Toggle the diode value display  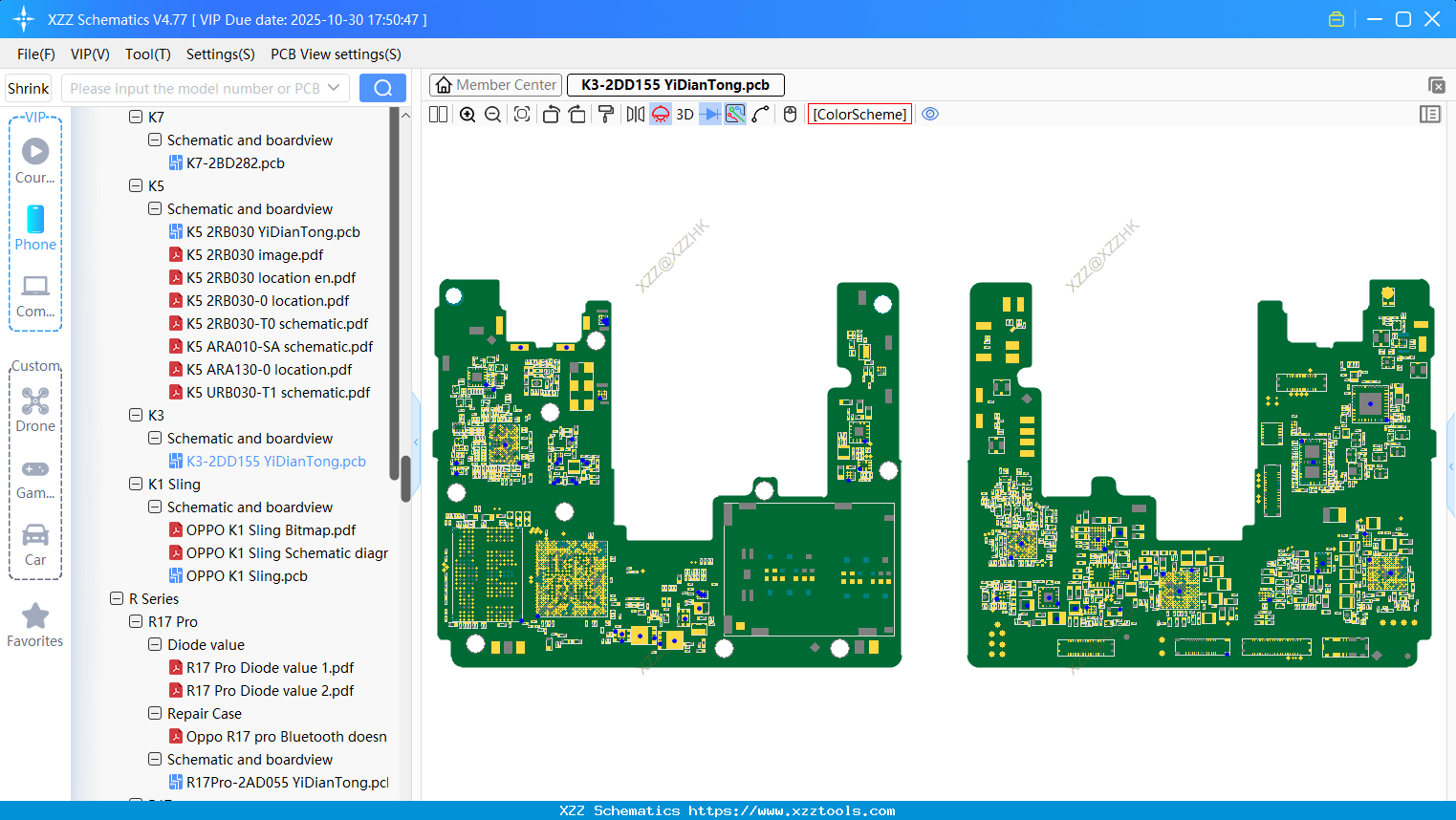[x=710, y=114]
